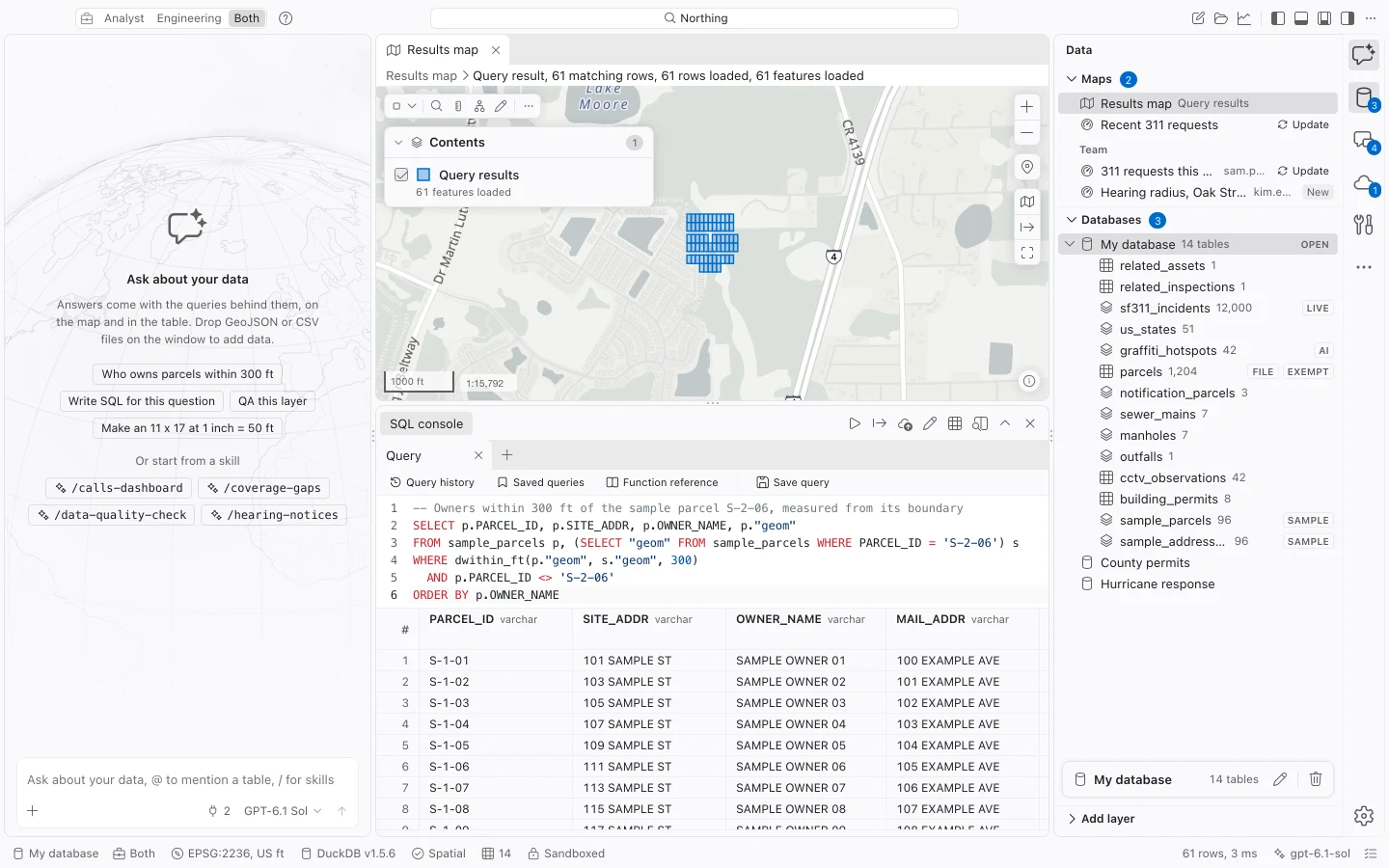Viewport: 1389px width, 868px height.
Task: Open the AI assistant chat sidebar icon
Action: 1363,55
